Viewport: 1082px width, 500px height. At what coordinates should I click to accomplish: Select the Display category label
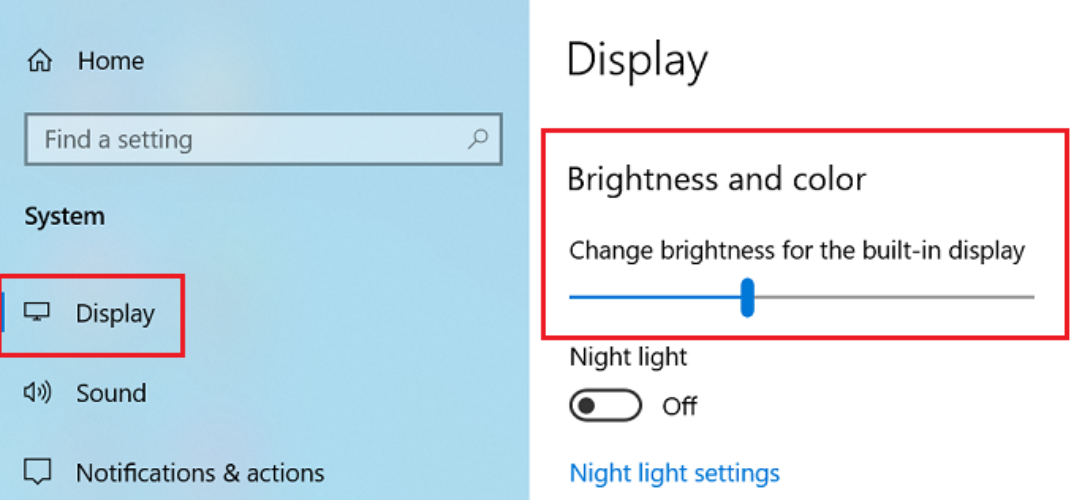[x=115, y=314]
